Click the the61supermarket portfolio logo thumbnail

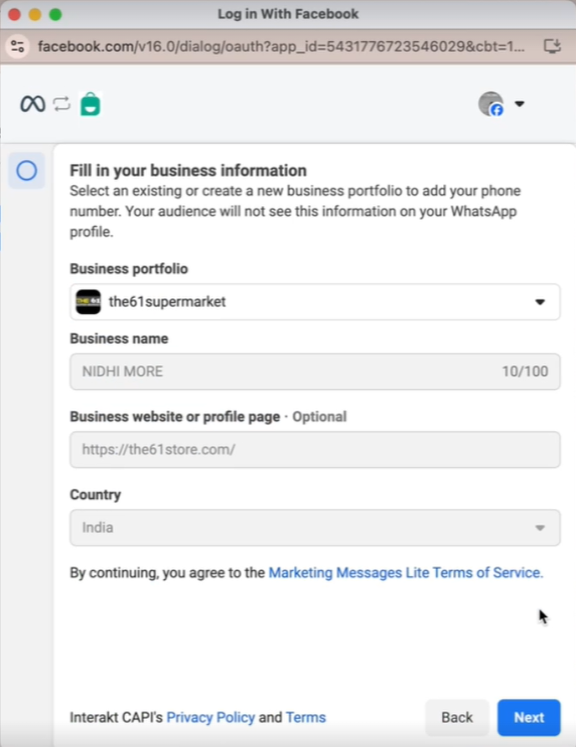click(88, 302)
